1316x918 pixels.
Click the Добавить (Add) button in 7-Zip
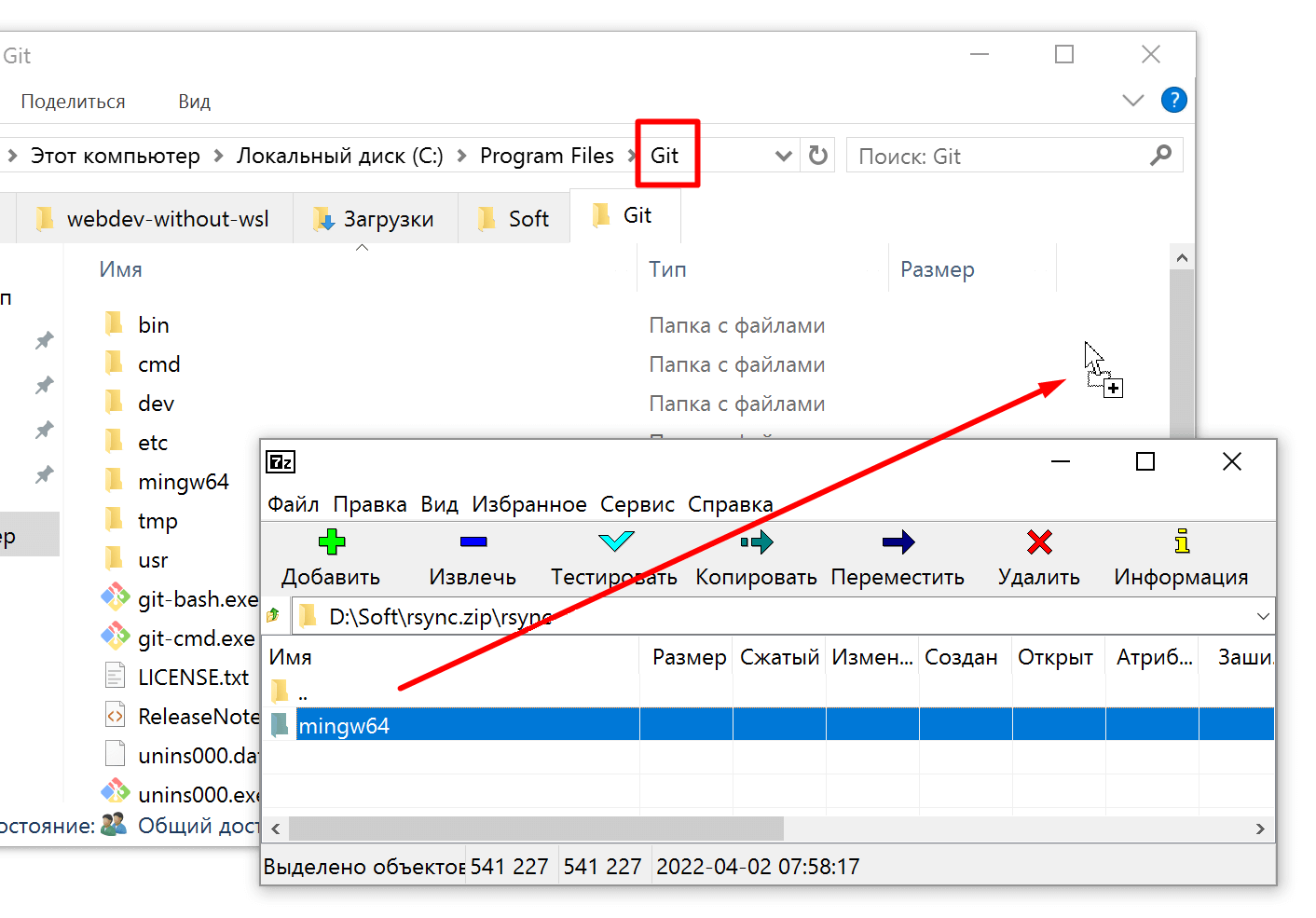331,558
